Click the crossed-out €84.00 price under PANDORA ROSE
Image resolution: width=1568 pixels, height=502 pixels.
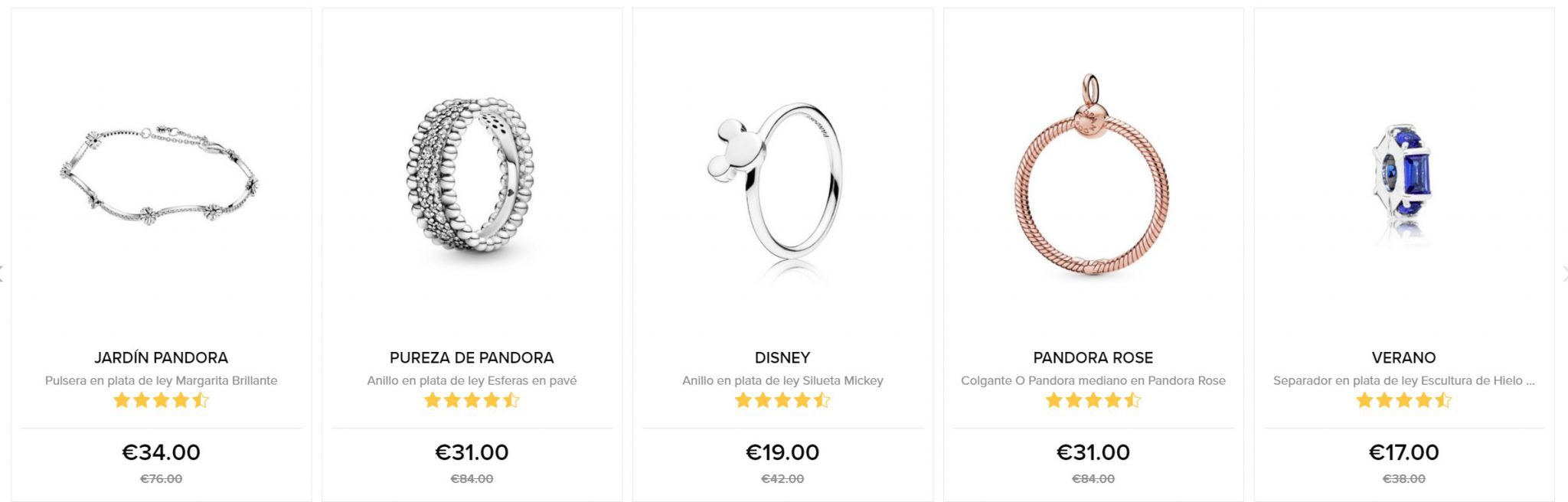[x=1094, y=480]
